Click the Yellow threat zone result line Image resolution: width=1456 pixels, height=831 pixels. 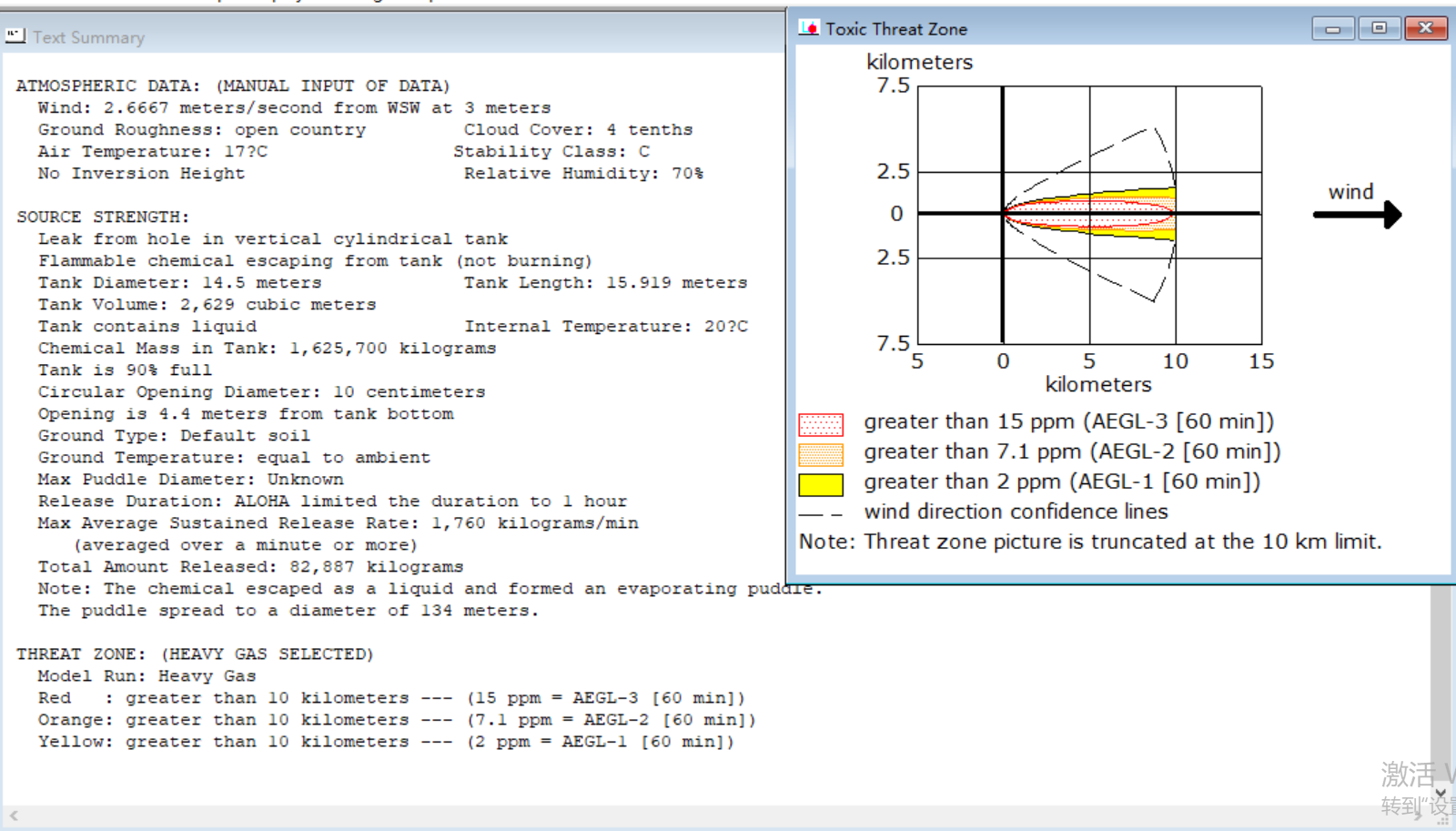pos(386,741)
